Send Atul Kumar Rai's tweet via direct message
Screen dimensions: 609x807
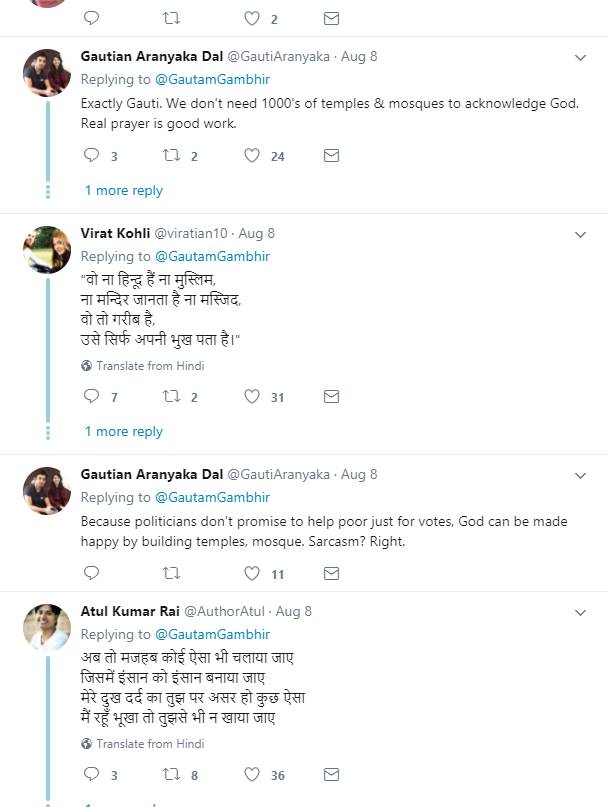point(331,775)
